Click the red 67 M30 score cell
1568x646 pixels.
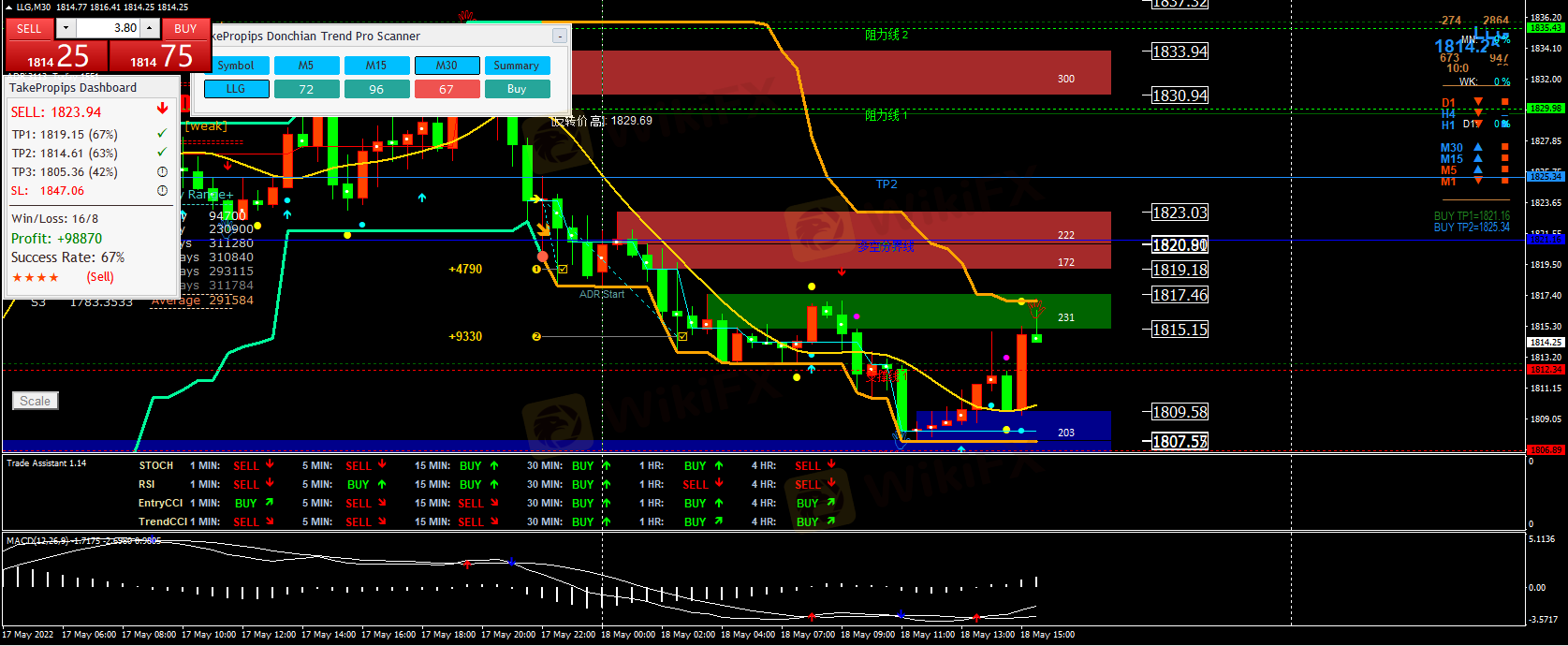(x=447, y=89)
